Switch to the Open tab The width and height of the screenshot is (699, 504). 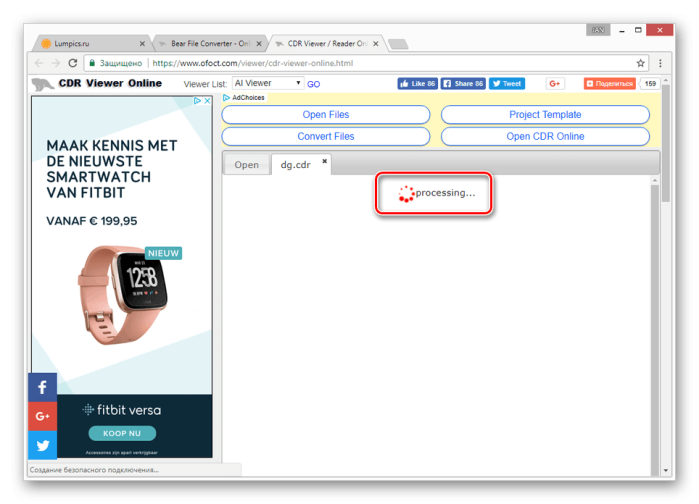247,164
